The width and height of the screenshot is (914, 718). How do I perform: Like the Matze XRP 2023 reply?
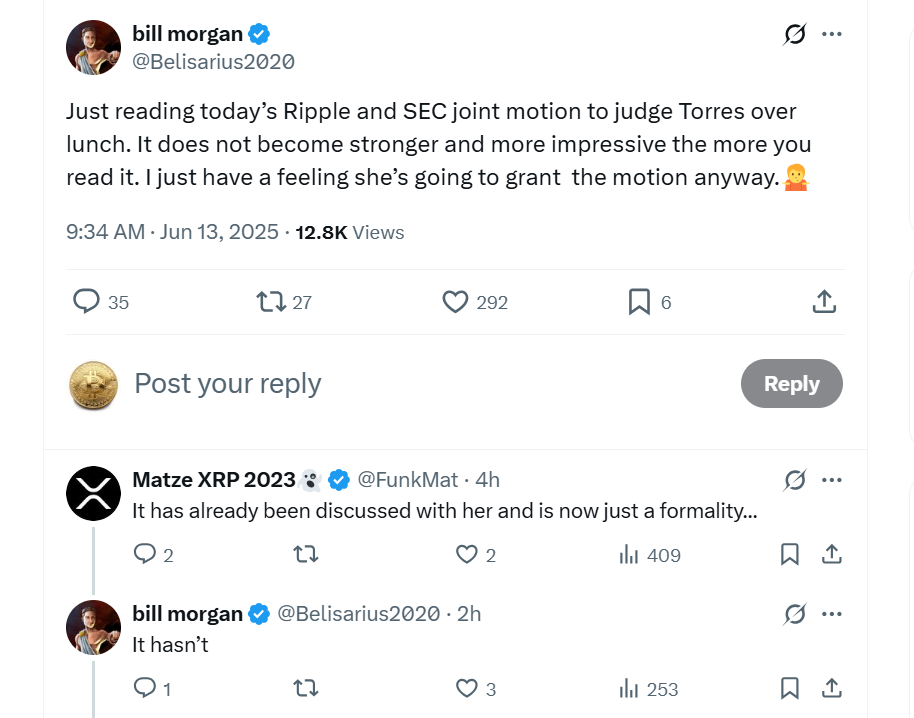pyautogui.click(x=467, y=555)
